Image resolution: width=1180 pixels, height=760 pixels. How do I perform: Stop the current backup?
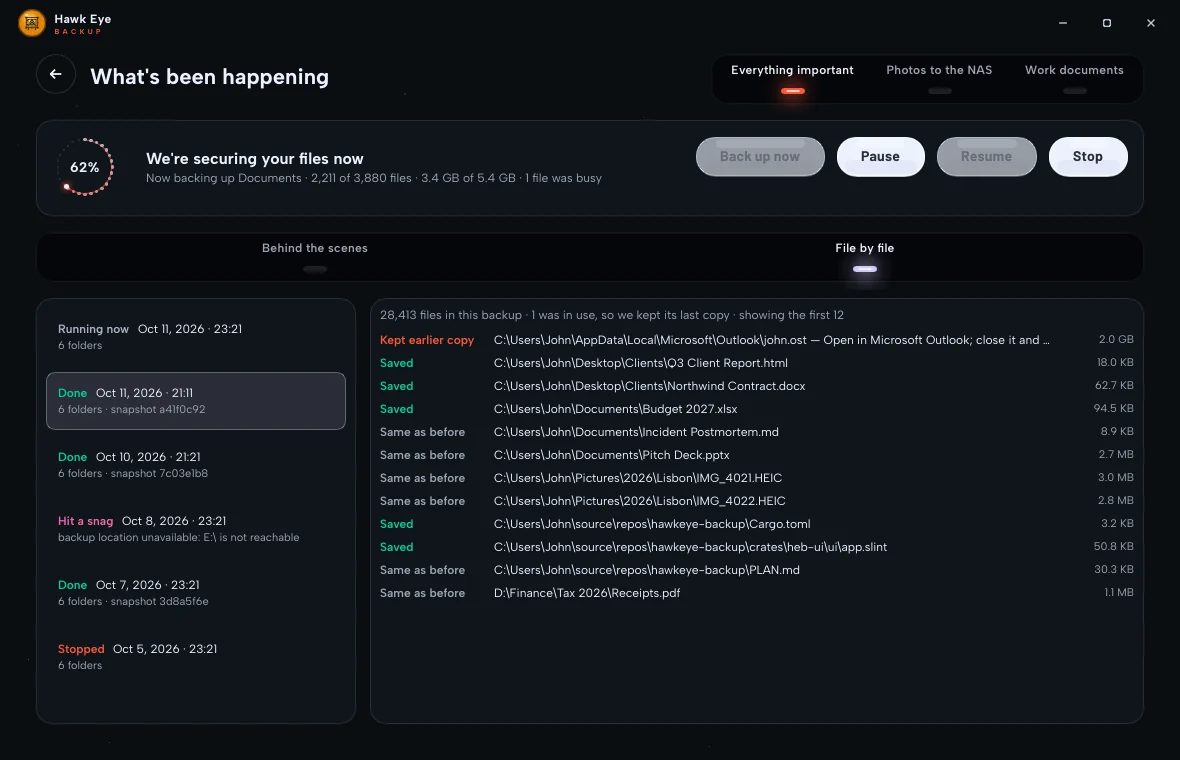1087,157
